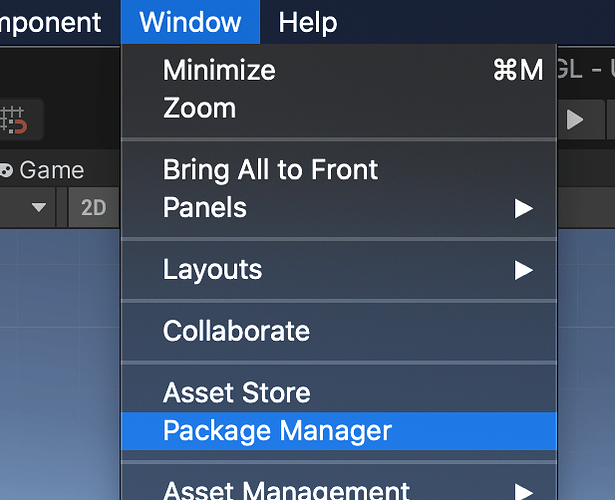Screen dimensions: 615x500
Task: Click the Game view gamepad icon
Action: (6, 170)
